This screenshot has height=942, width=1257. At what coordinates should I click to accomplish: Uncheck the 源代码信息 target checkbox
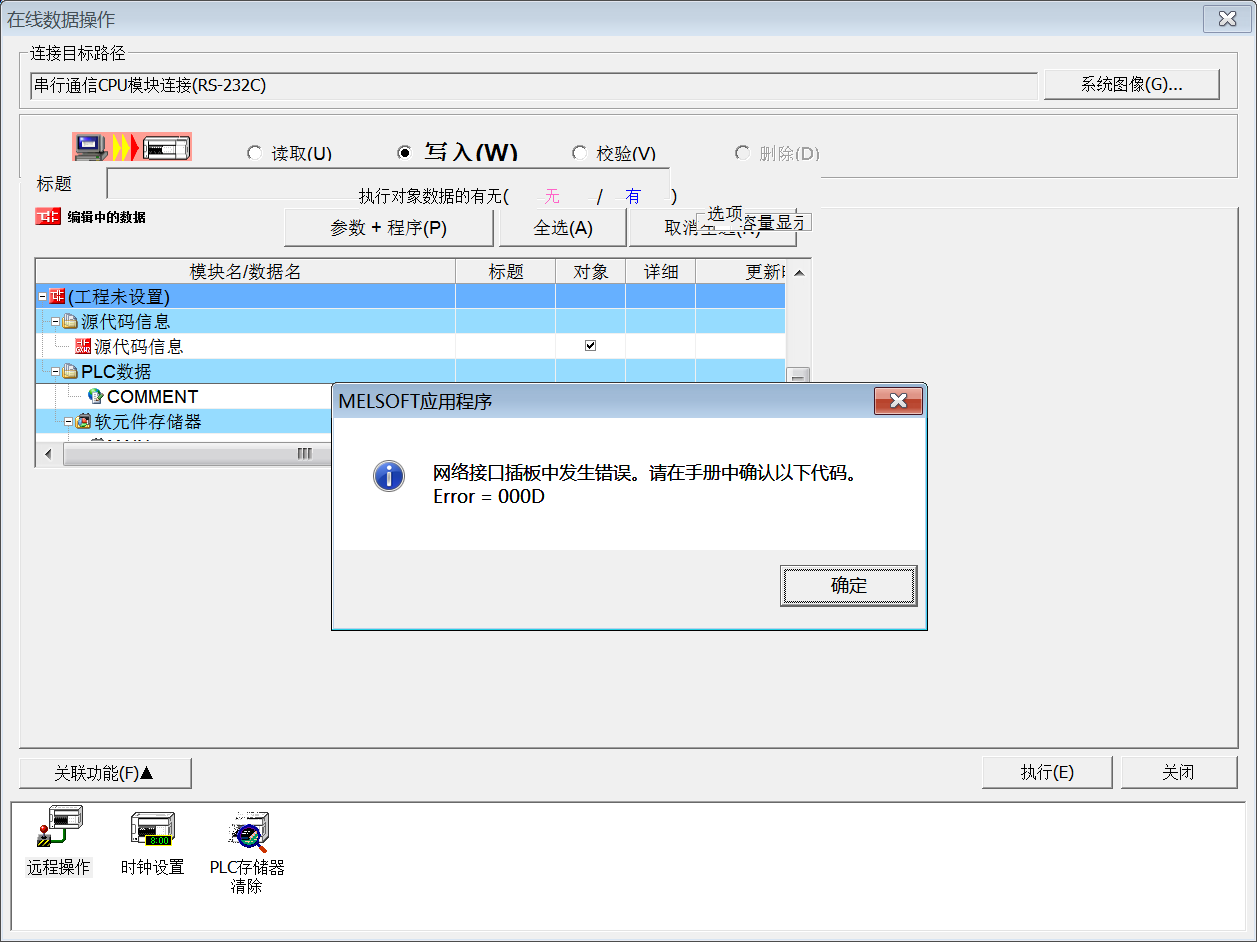click(590, 346)
